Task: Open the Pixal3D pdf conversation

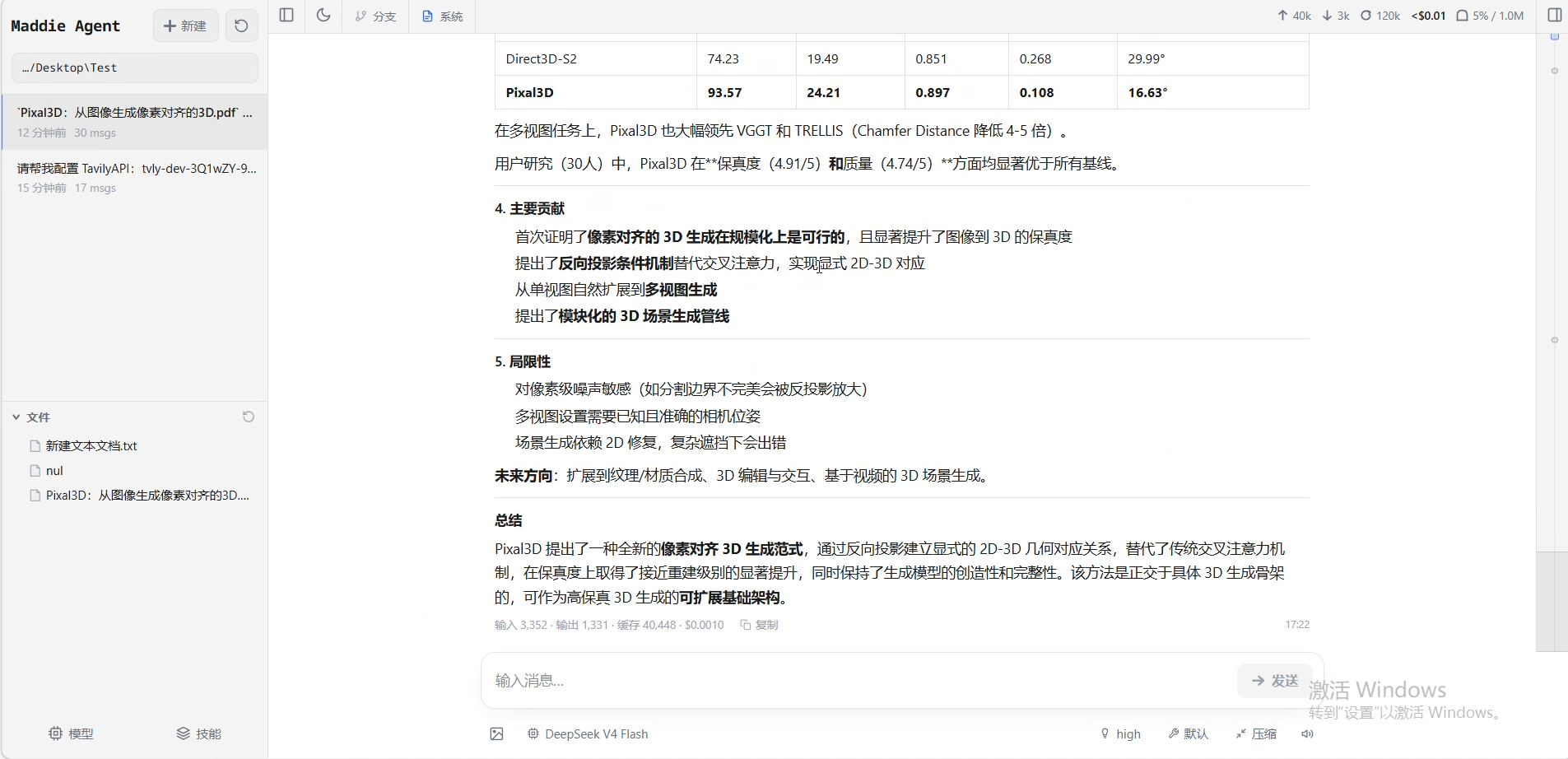Action: pos(134,122)
